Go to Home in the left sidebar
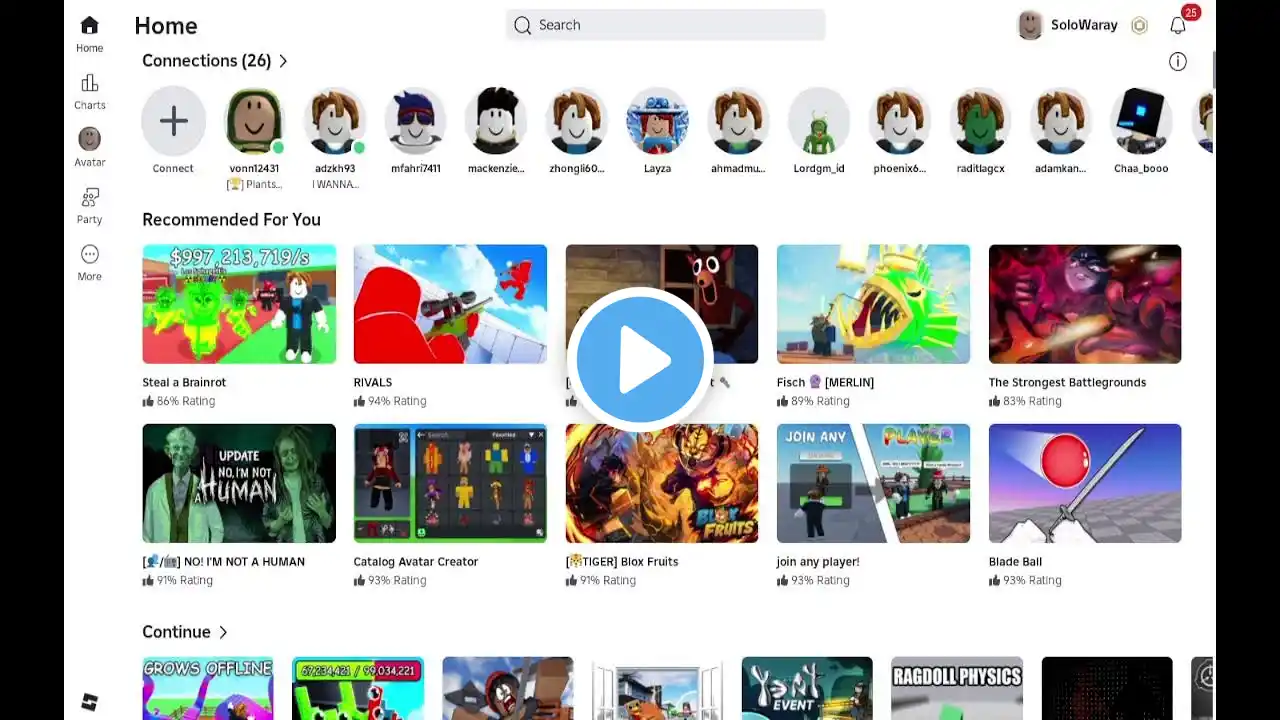 coord(89,34)
